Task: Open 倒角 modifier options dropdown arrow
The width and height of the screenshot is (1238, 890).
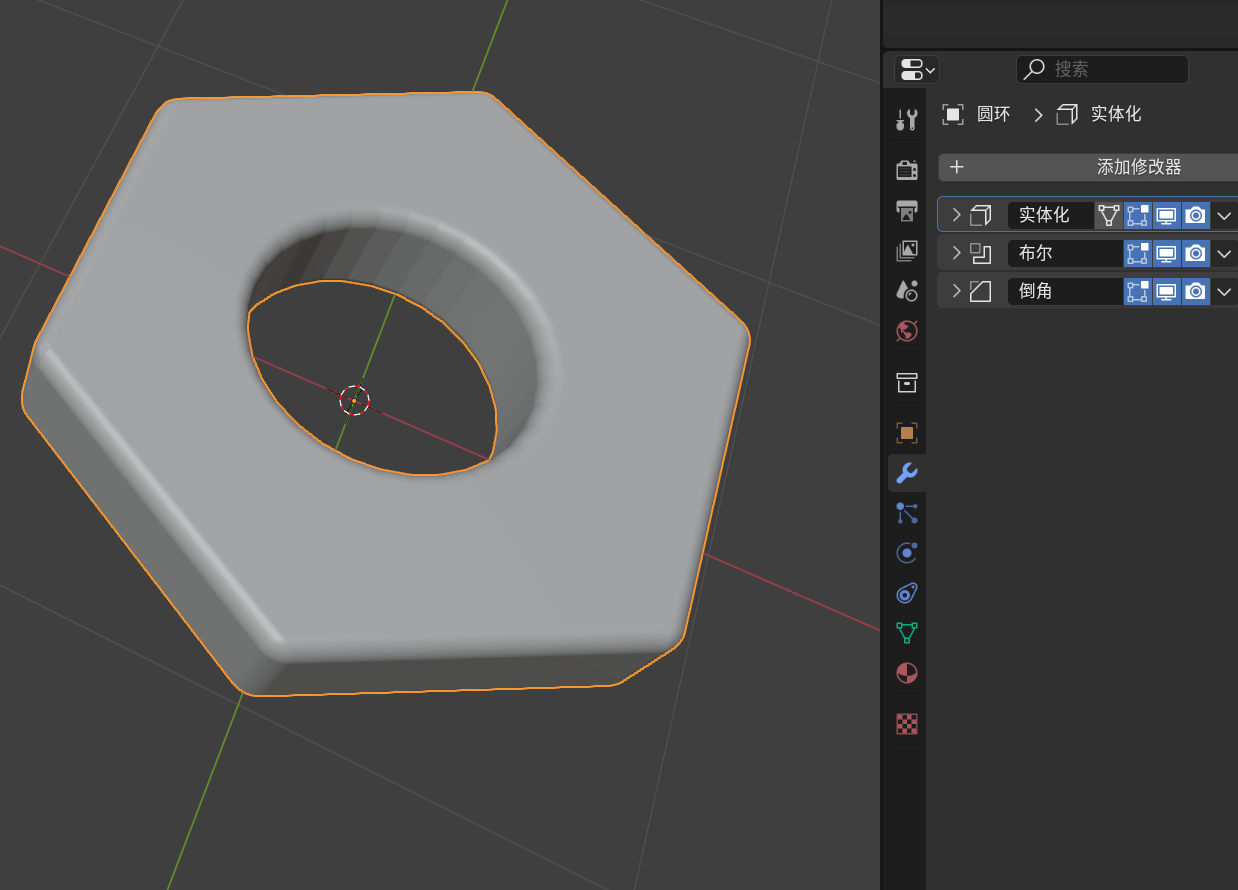Action: 1224,291
